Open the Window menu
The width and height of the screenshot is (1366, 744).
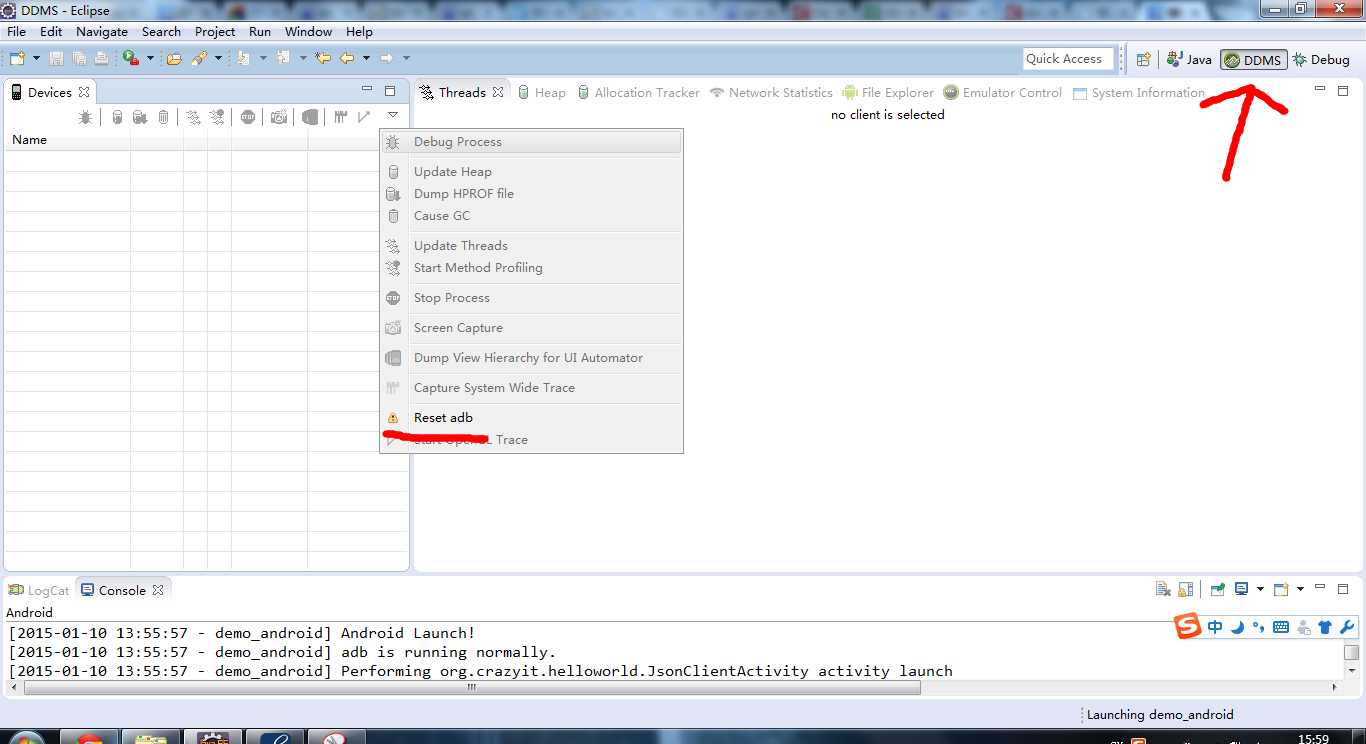(308, 31)
